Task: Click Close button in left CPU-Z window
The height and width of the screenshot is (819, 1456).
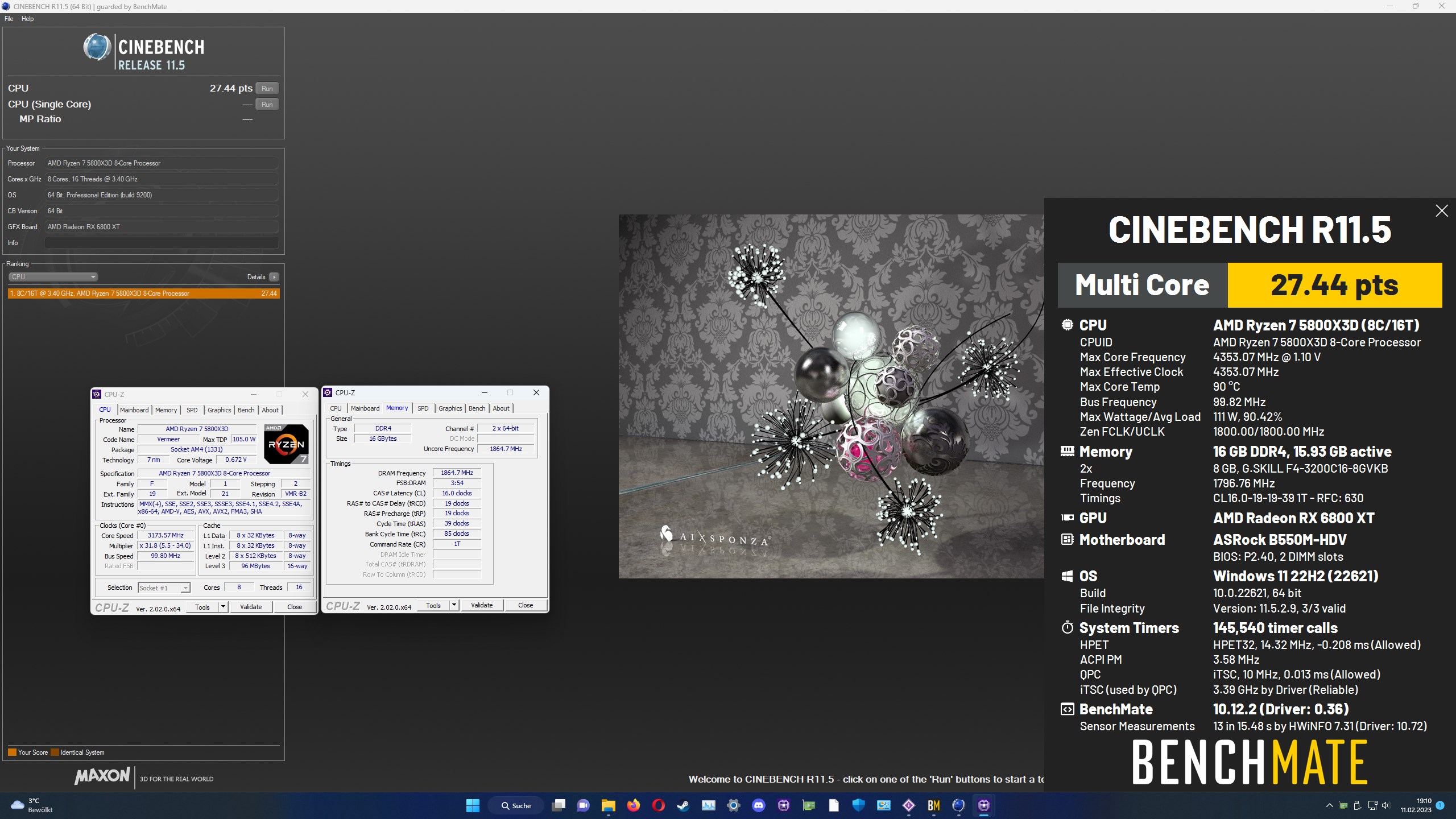Action: [x=295, y=607]
